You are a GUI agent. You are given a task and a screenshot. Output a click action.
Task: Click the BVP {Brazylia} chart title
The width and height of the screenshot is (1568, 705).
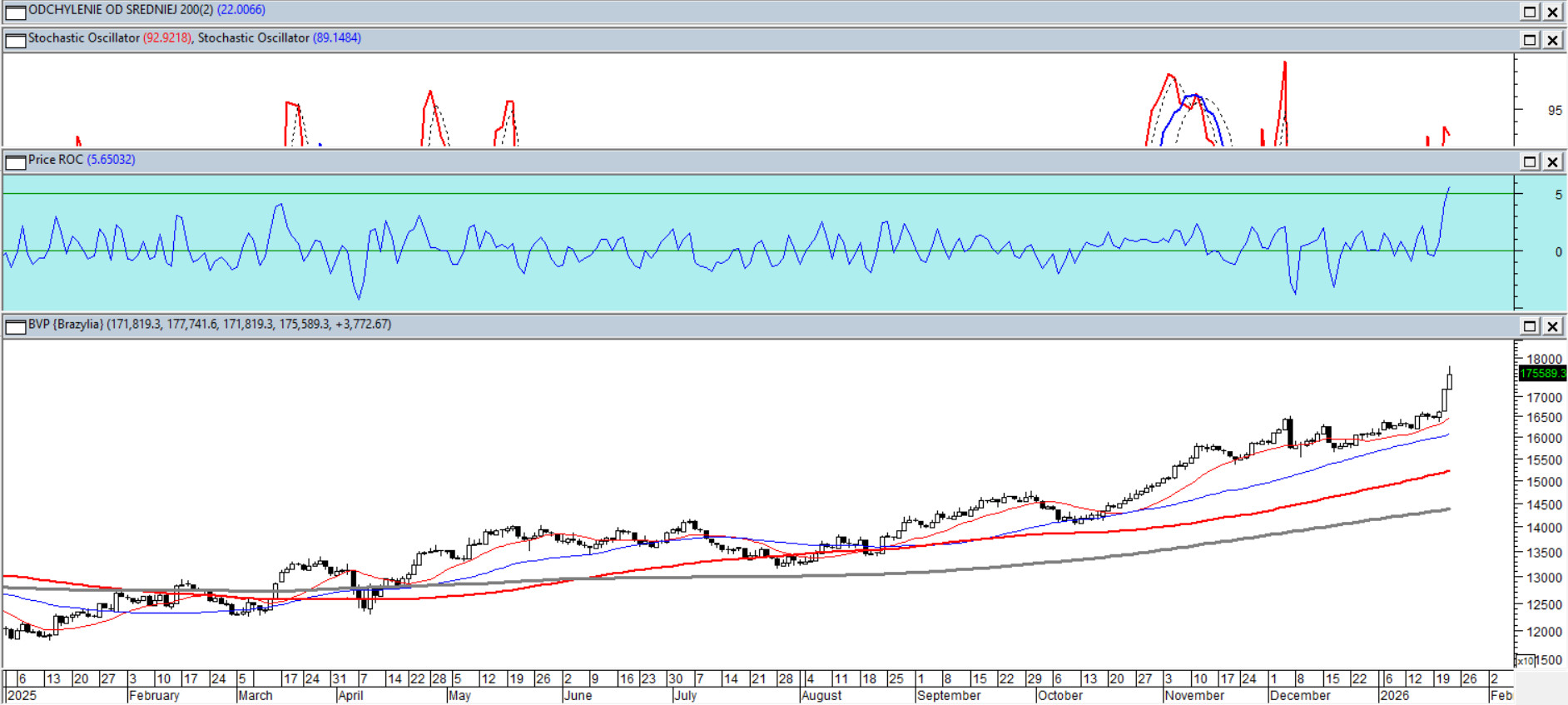click(x=66, y=325)
